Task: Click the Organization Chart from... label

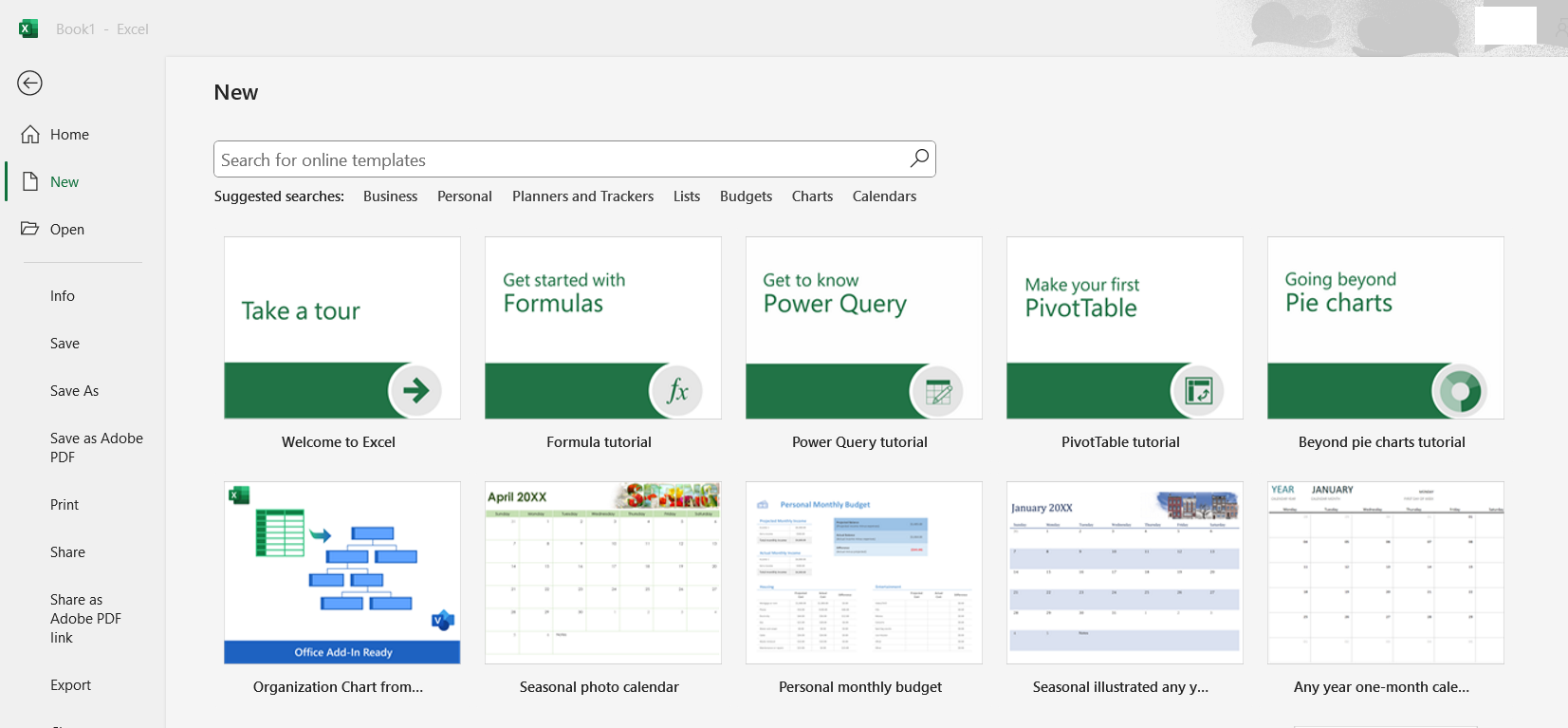Action: 338,687
